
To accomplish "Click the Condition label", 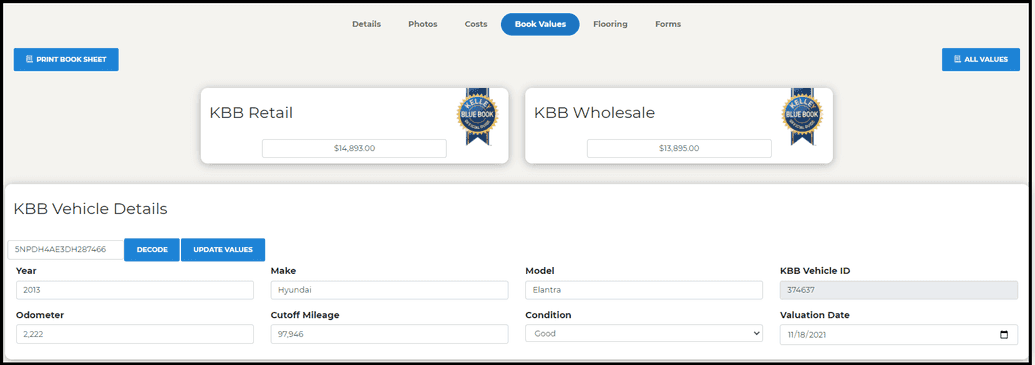I will (548, 315).
